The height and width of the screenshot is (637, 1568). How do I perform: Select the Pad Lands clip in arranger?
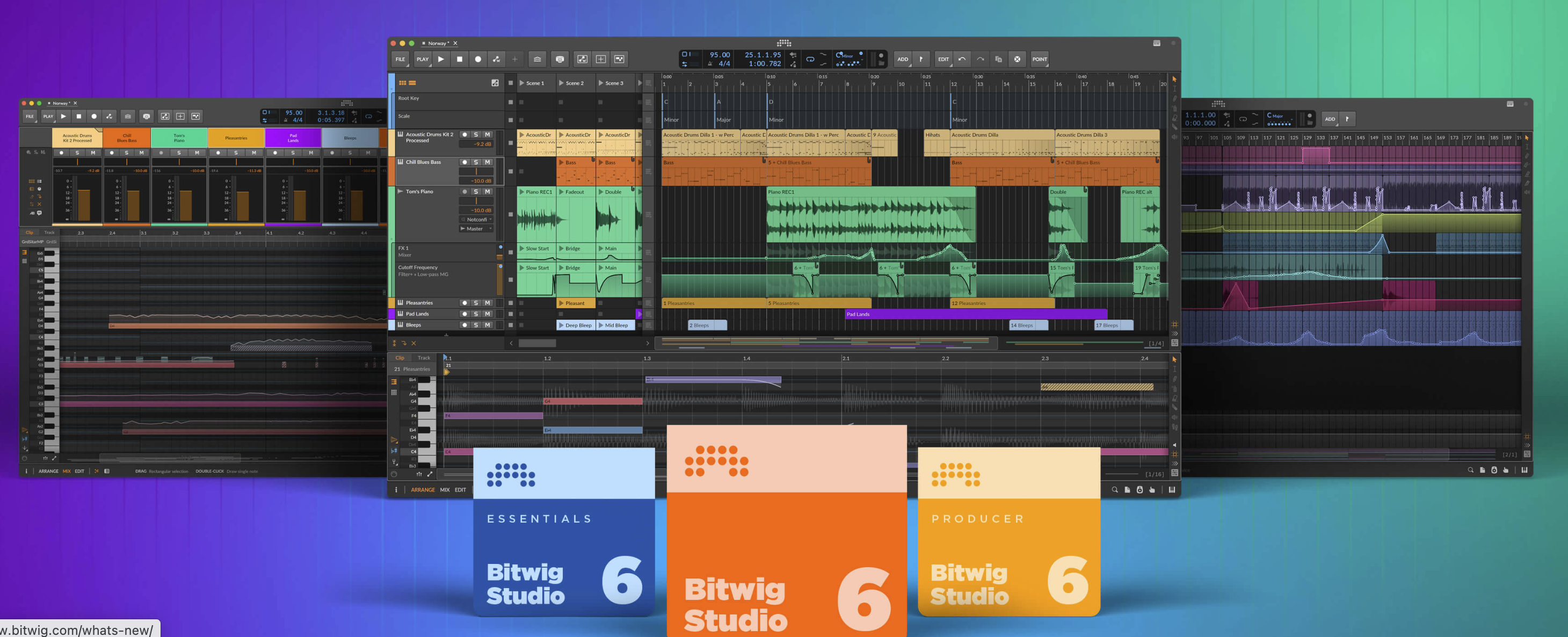pos(976,314)
